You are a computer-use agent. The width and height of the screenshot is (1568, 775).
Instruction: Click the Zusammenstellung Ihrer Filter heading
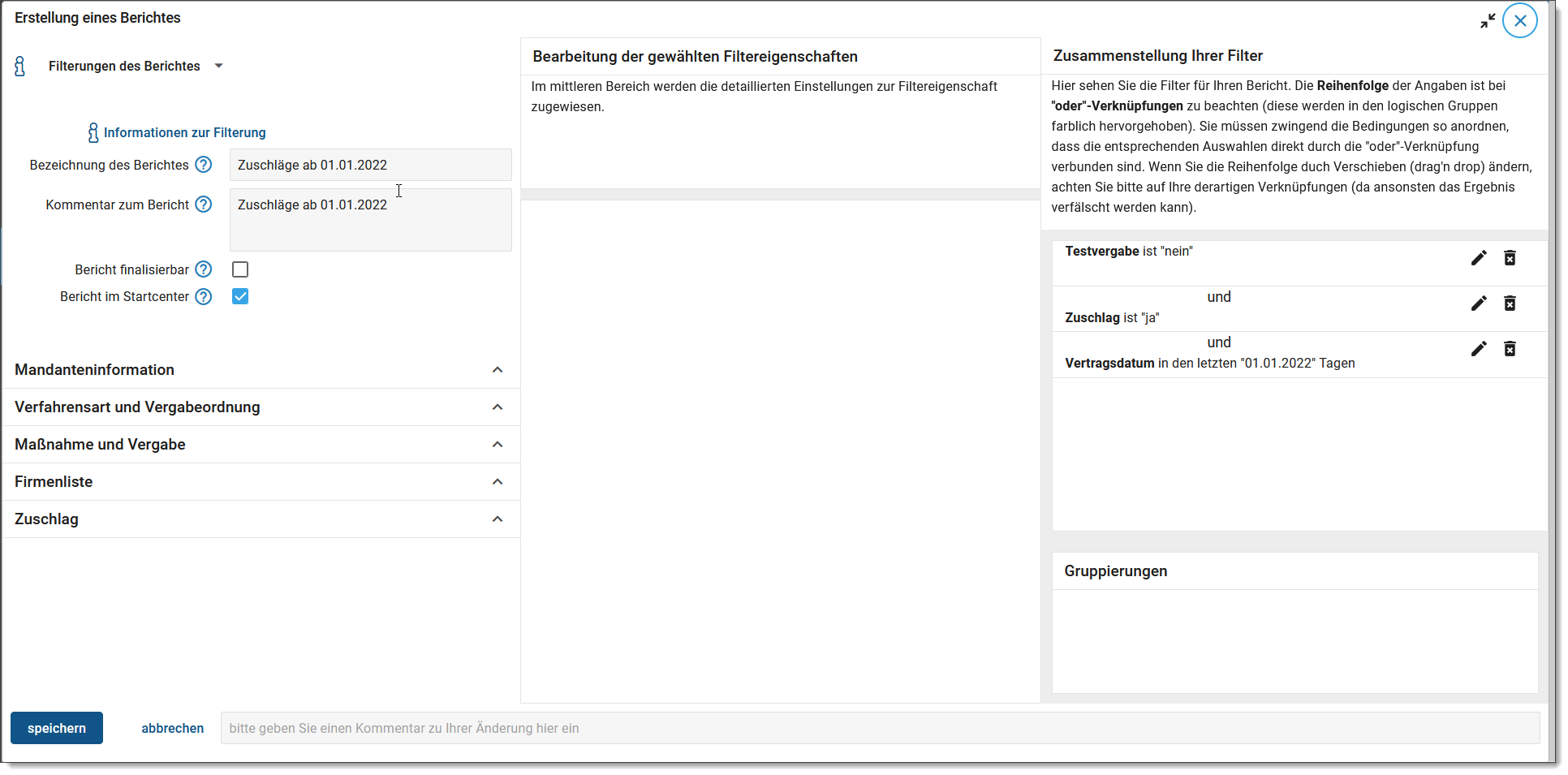click(x=1158, y=56)
